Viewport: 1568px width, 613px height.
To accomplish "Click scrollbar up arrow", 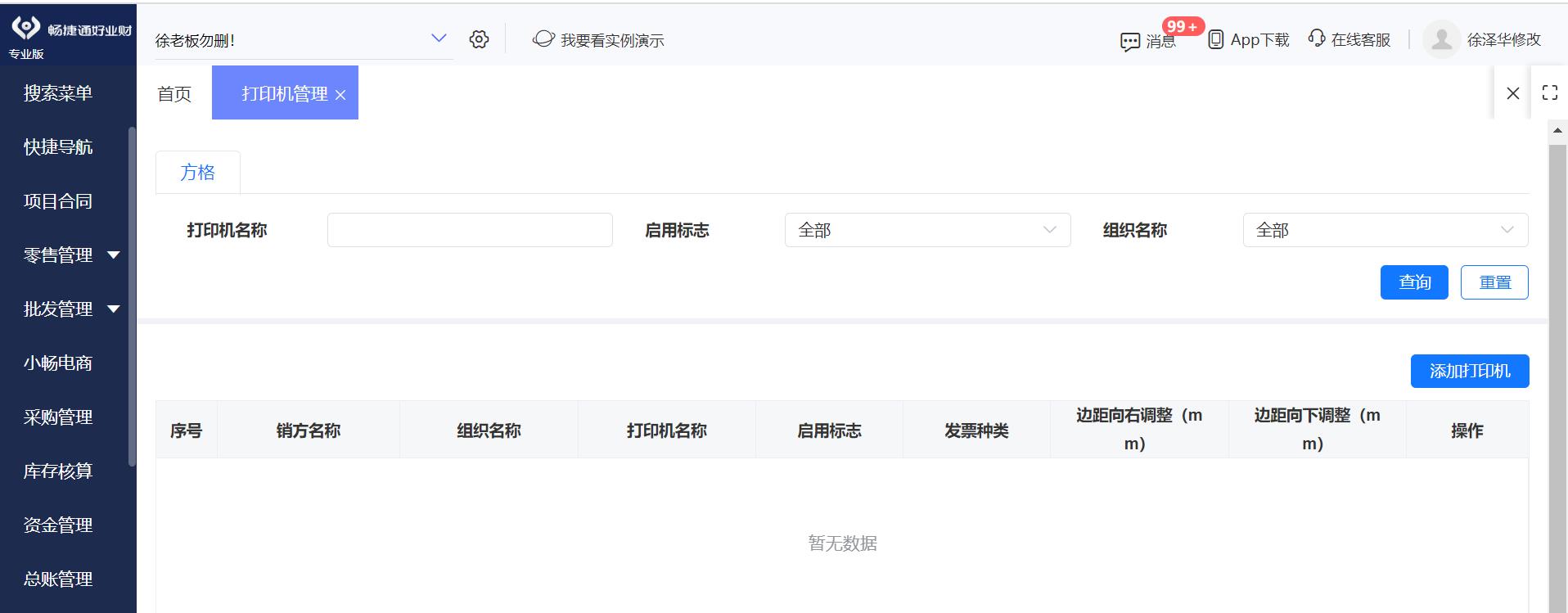I will click(1557, 130).
